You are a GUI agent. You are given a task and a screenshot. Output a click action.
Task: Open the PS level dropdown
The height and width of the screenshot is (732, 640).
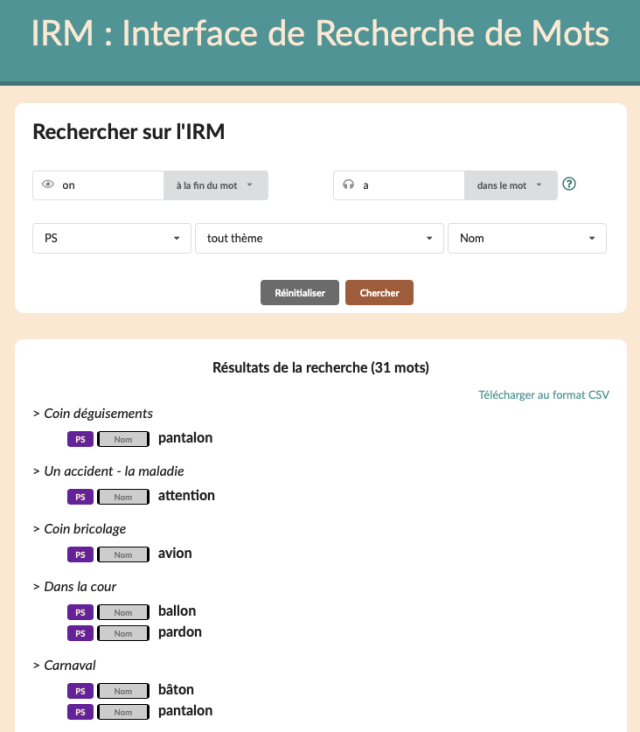[x=112, y=238]
